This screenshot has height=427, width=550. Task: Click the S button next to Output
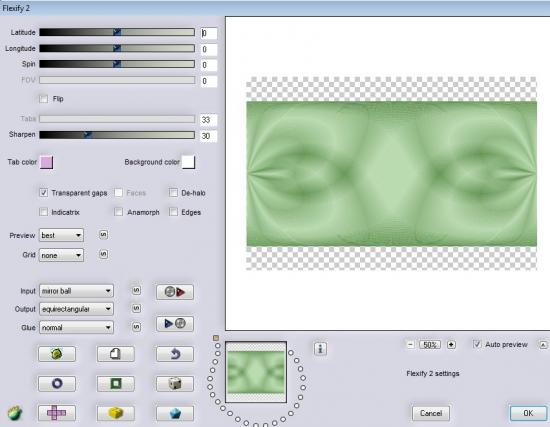coord(136,308)
